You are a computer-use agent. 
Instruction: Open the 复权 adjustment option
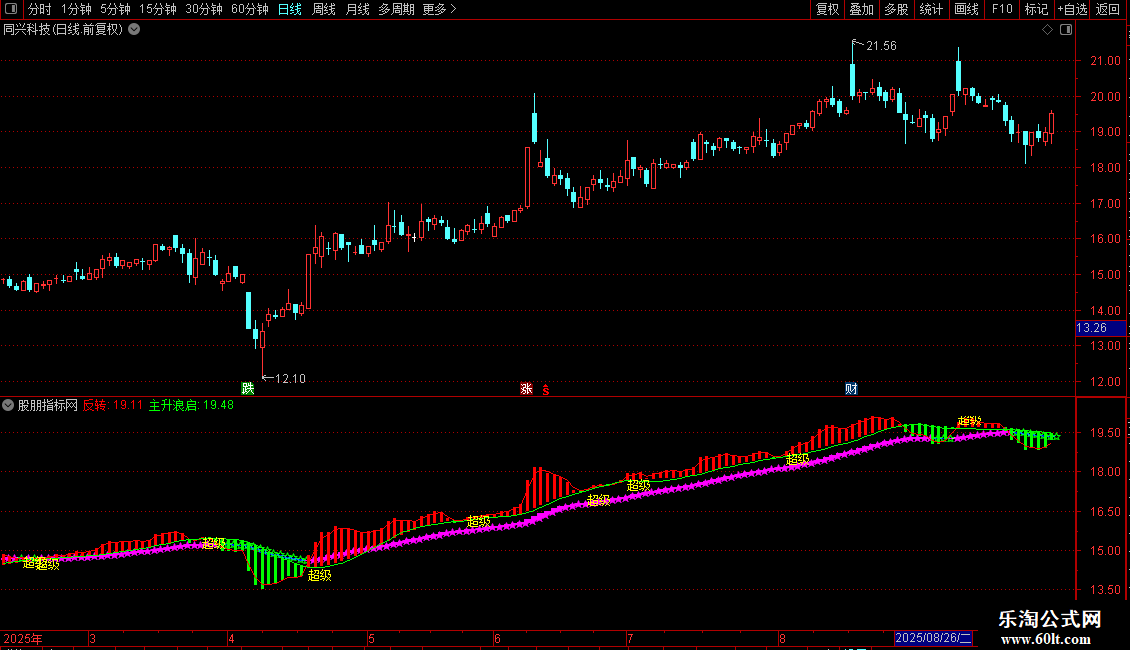827,9
